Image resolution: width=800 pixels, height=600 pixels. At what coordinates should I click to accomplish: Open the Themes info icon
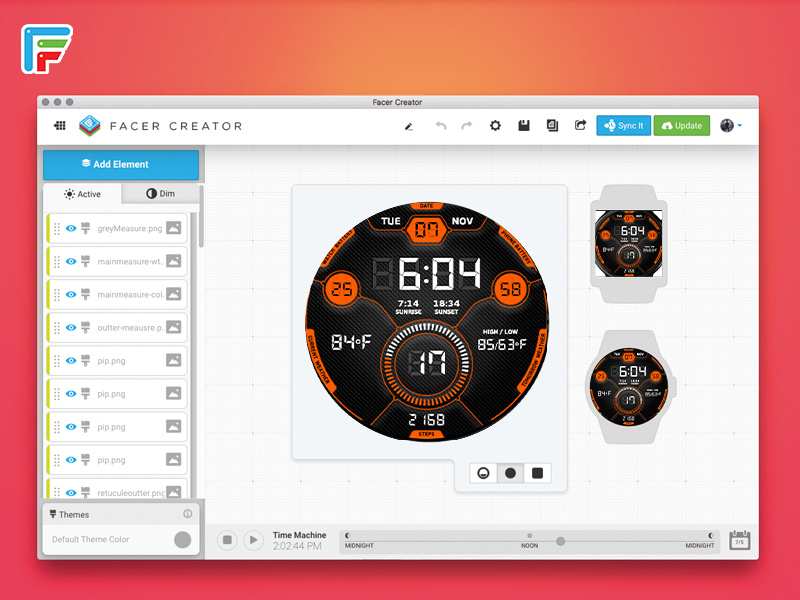point(188,514)
